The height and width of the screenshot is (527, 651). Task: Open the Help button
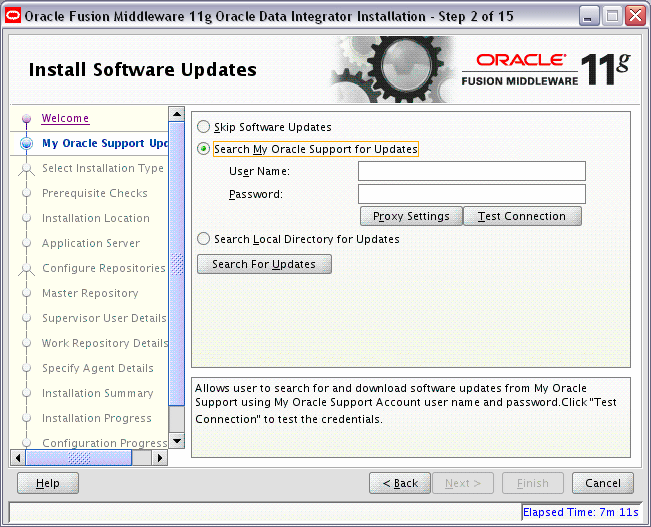(x=48, y=483)
